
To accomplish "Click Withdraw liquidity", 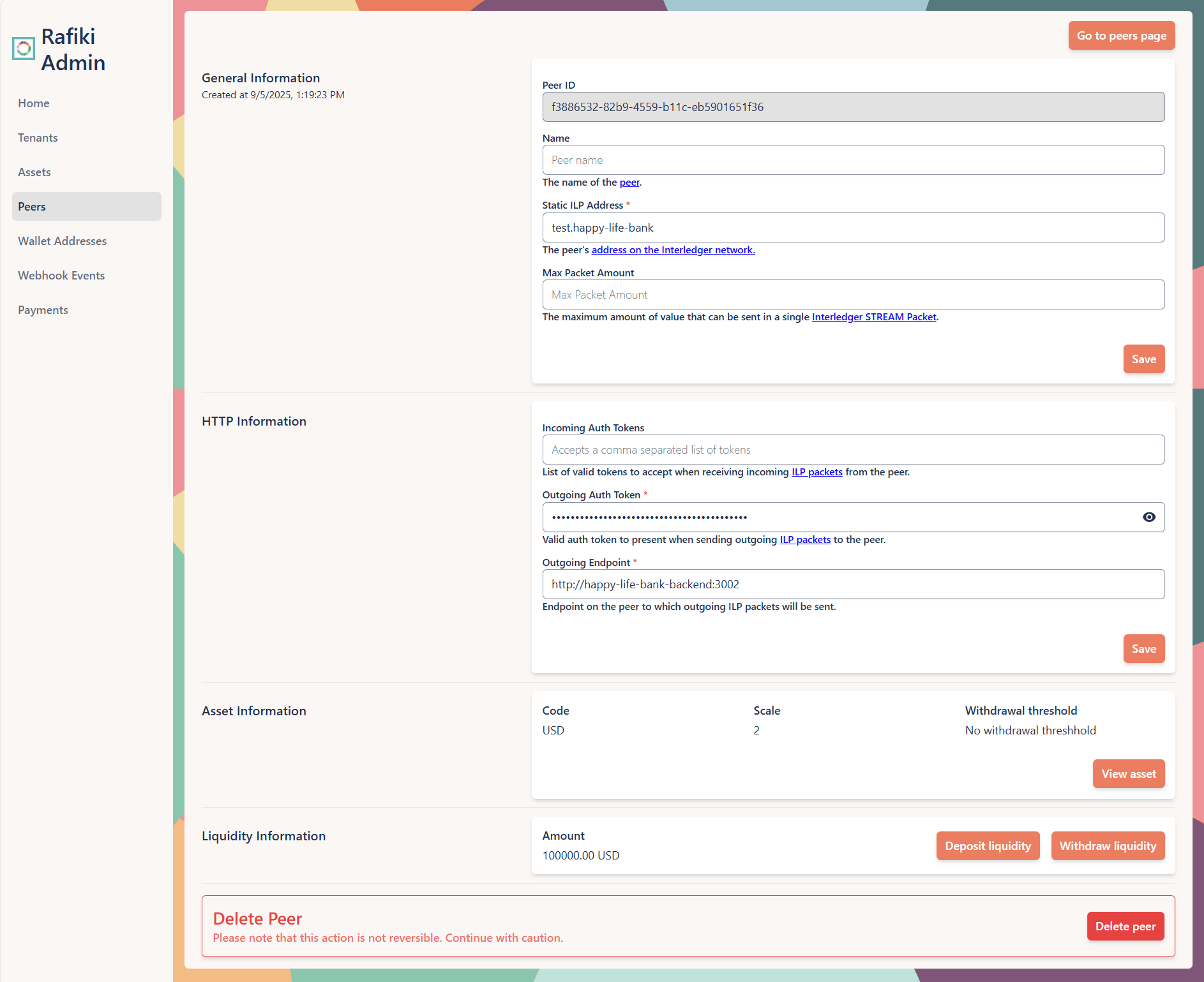I will (x=1108, y=845).
